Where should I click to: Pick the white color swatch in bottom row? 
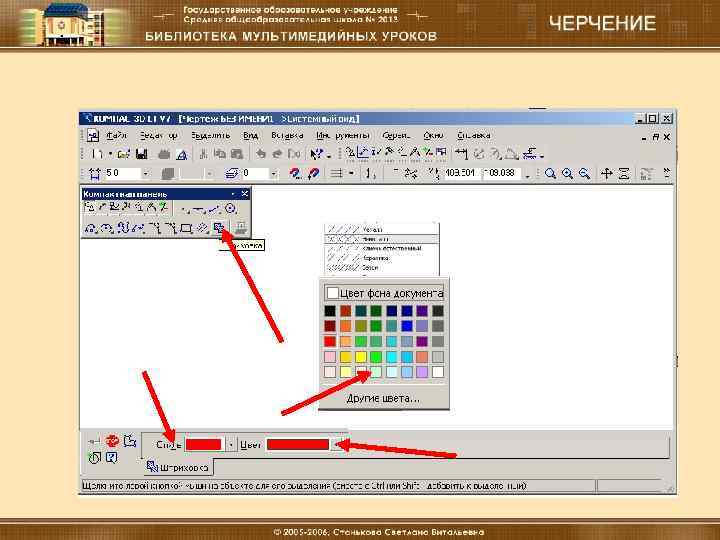click(x=438, y=371)
